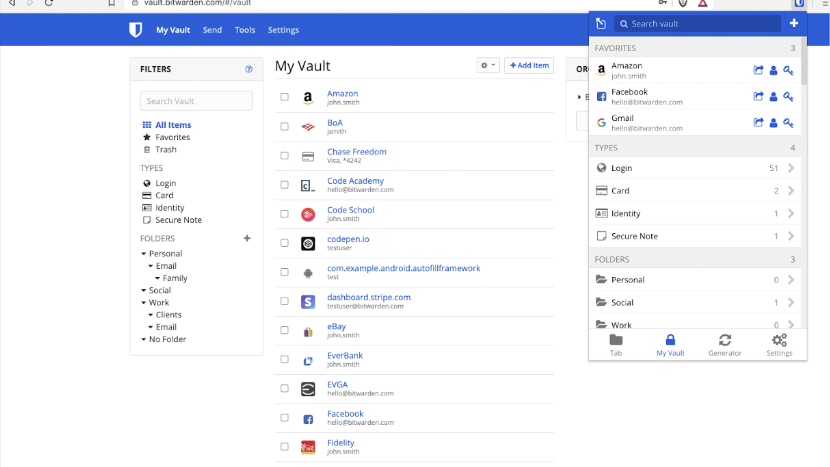Open the gear options dropdown

[488, 65]
